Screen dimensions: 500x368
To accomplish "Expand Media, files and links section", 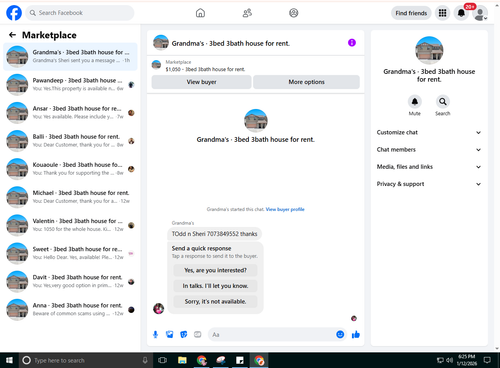I will coord(429,167).
